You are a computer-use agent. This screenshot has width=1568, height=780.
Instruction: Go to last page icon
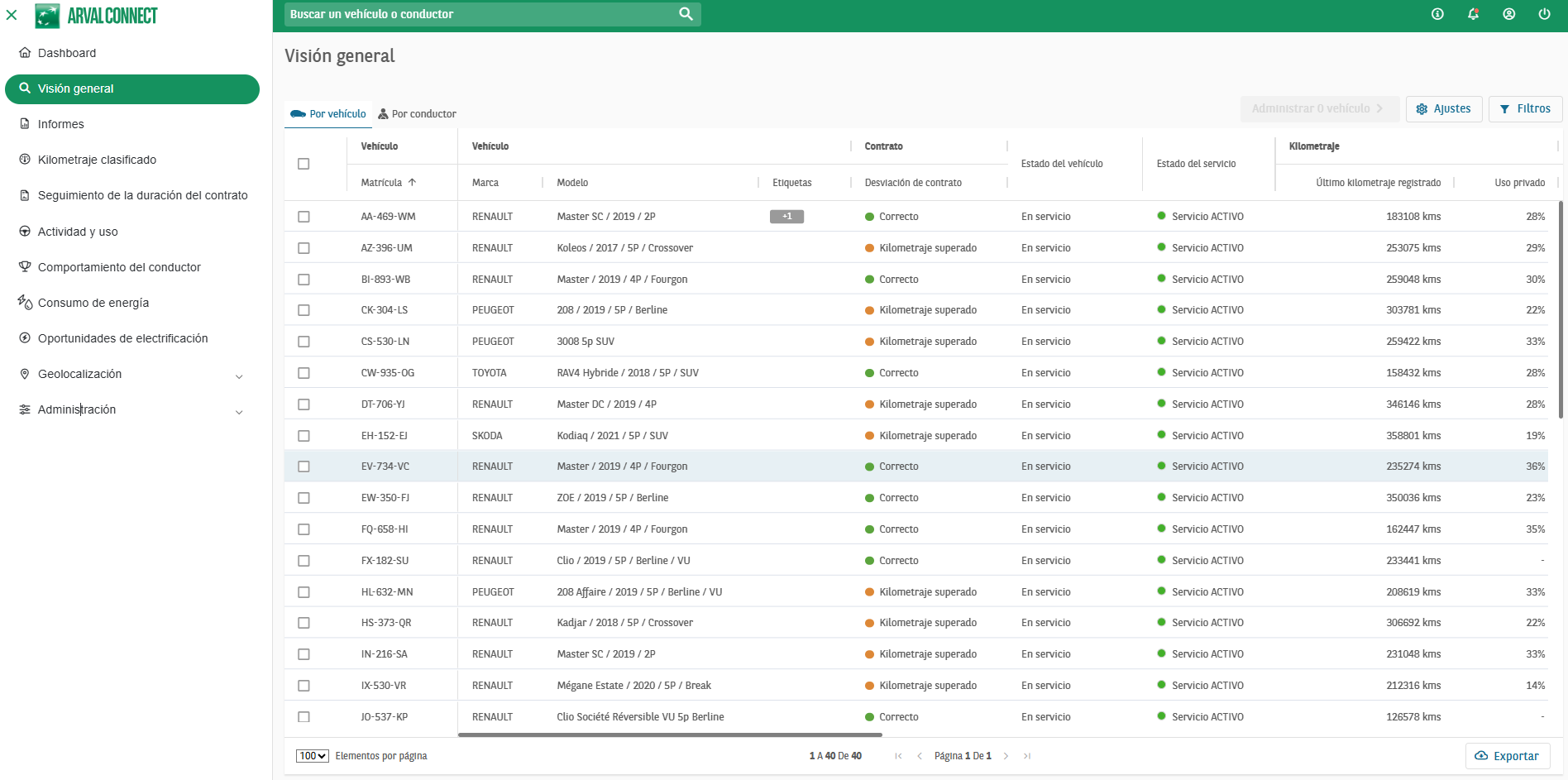click(1027, 756)
